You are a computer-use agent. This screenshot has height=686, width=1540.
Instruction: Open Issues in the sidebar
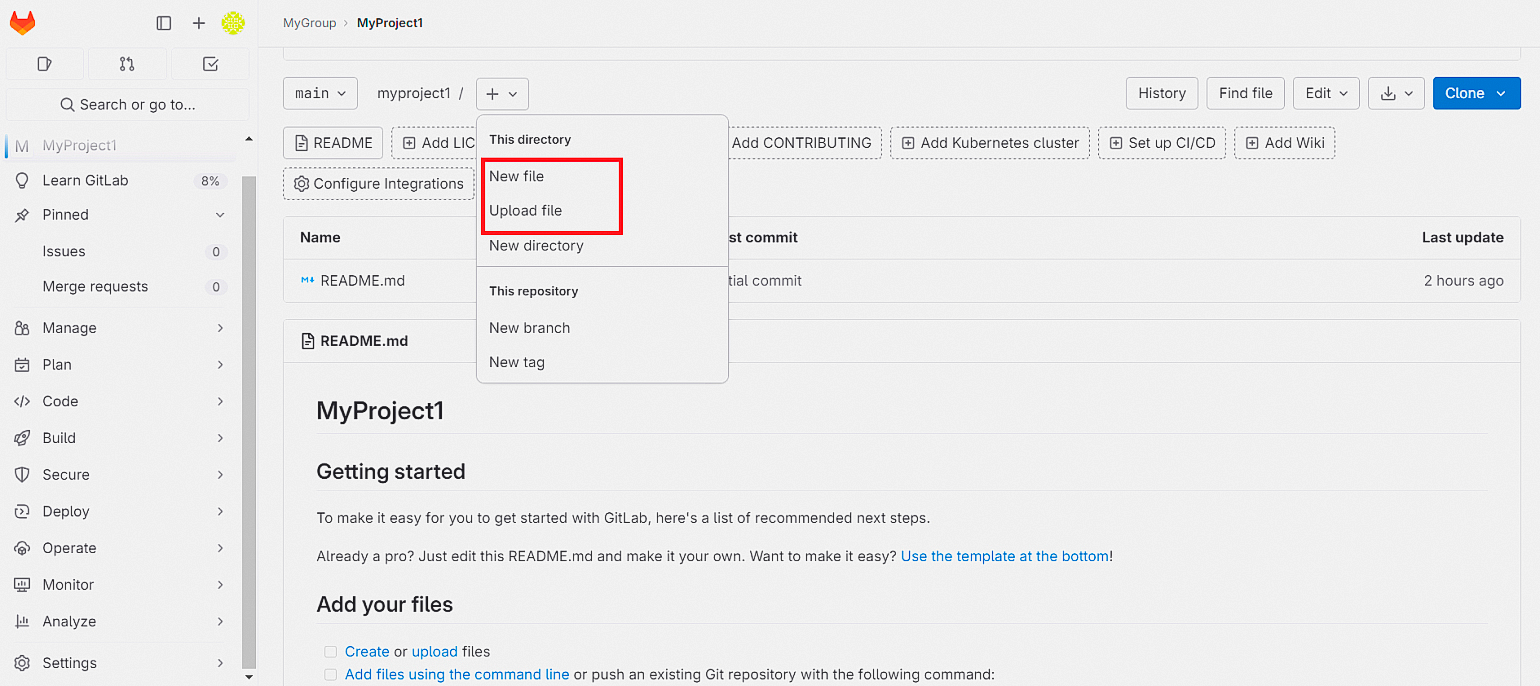[120, 252]
